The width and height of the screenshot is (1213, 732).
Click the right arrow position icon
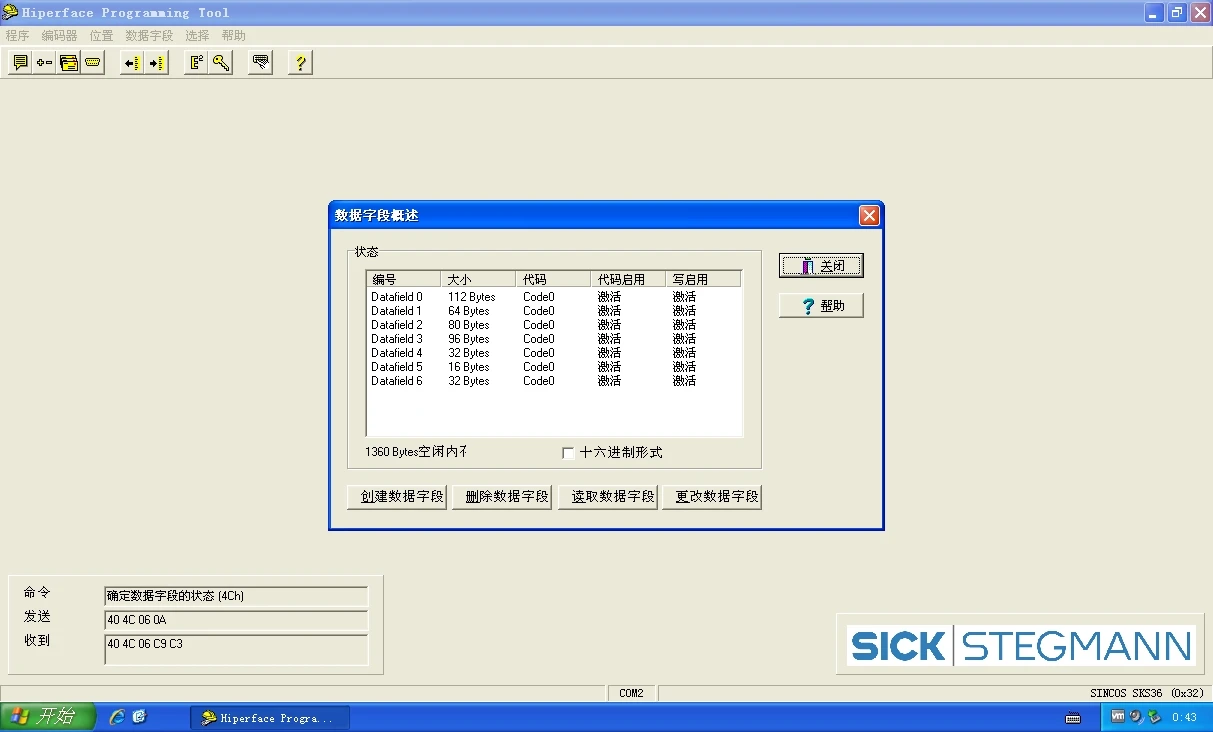(155, 62)
